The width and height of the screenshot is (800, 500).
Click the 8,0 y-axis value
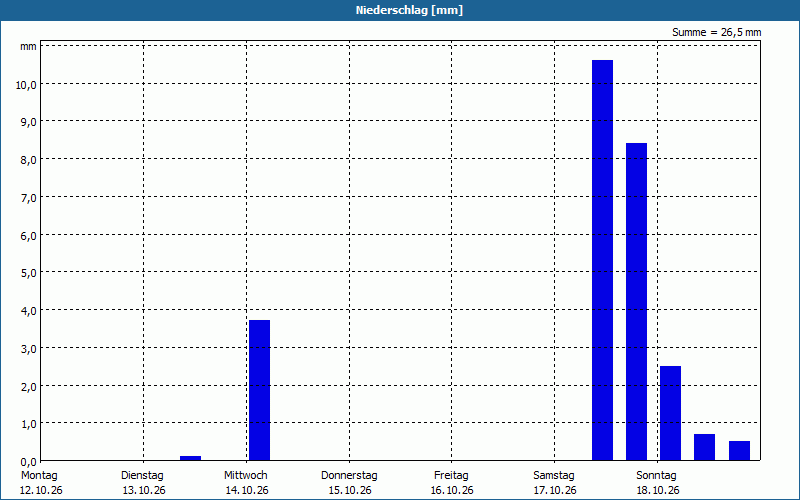[28, 160]
